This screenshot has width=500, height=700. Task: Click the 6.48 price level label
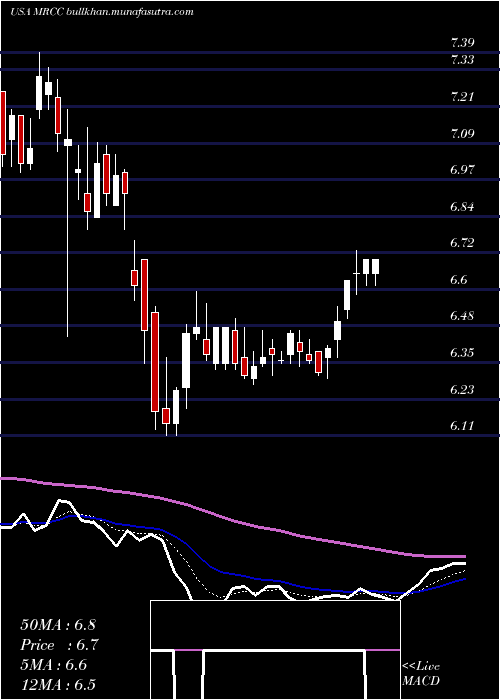tap(462, 316)
